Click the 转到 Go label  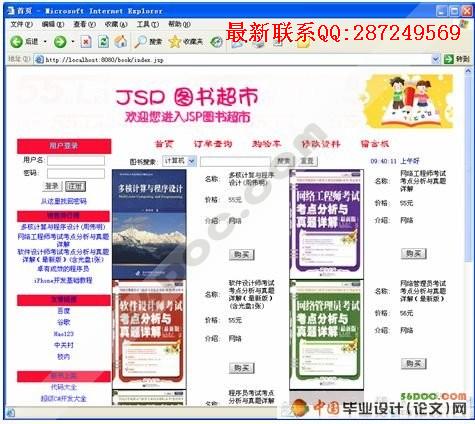pyautogui.click(x=462, y=60)
